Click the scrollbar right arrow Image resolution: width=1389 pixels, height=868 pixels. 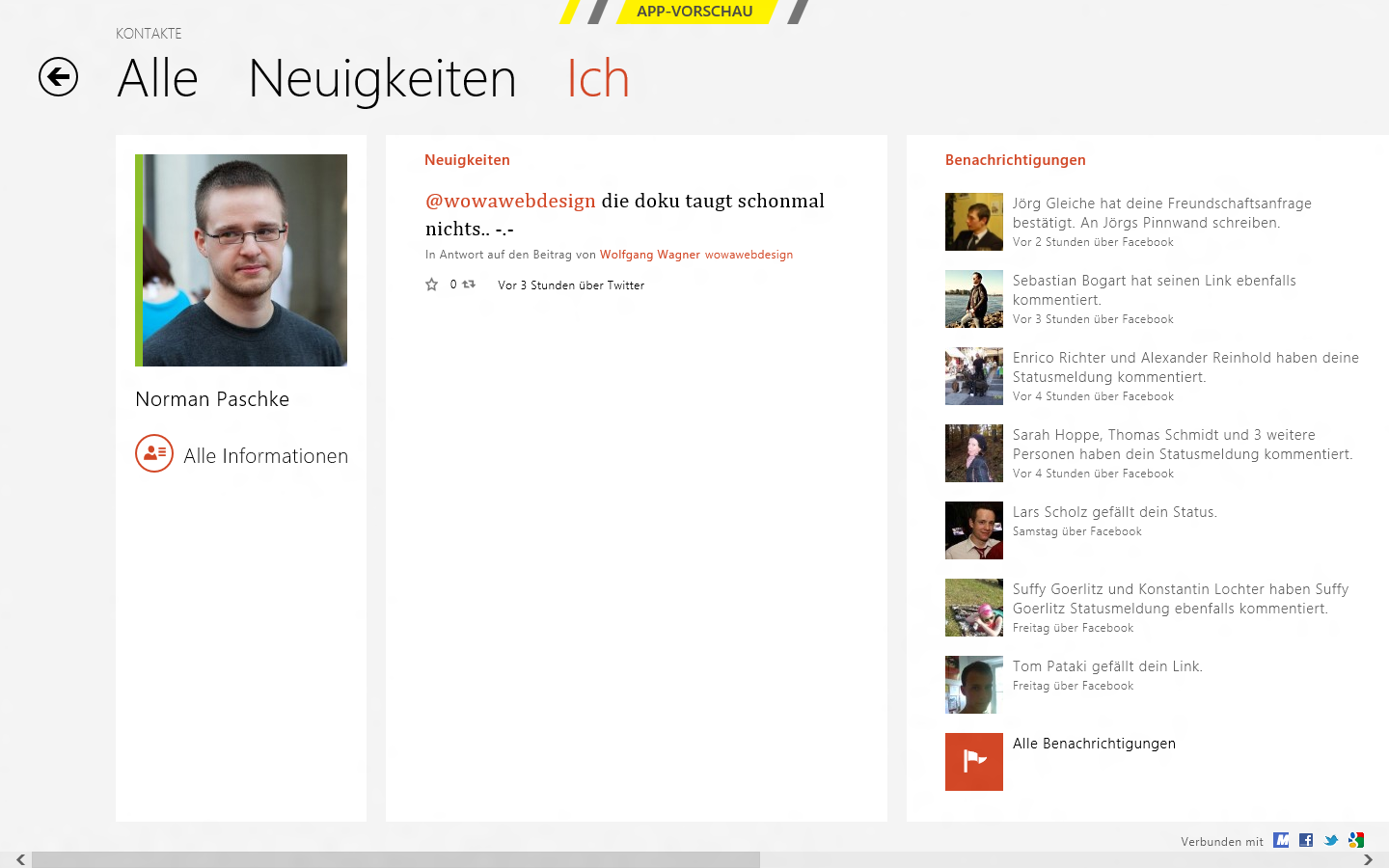[1368, 859]
